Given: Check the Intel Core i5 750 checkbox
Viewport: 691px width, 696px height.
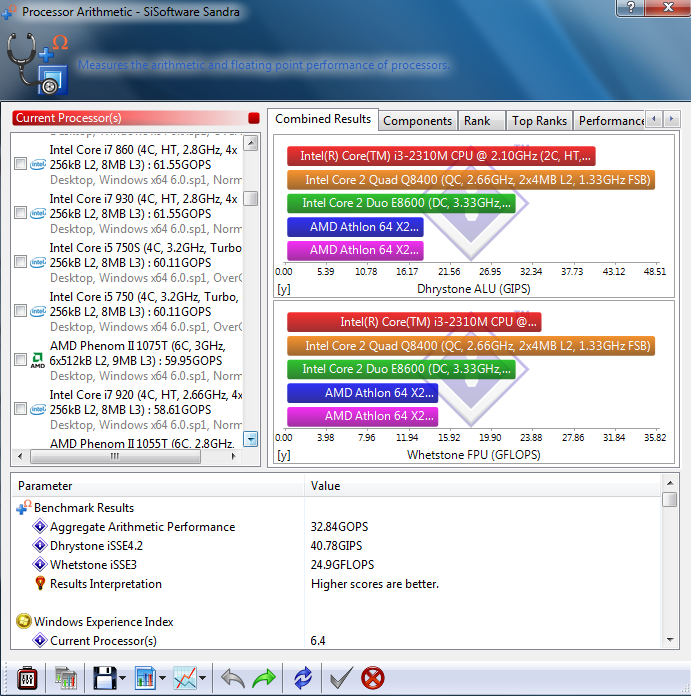Looking at the screenshot, I should pos(20,310).
